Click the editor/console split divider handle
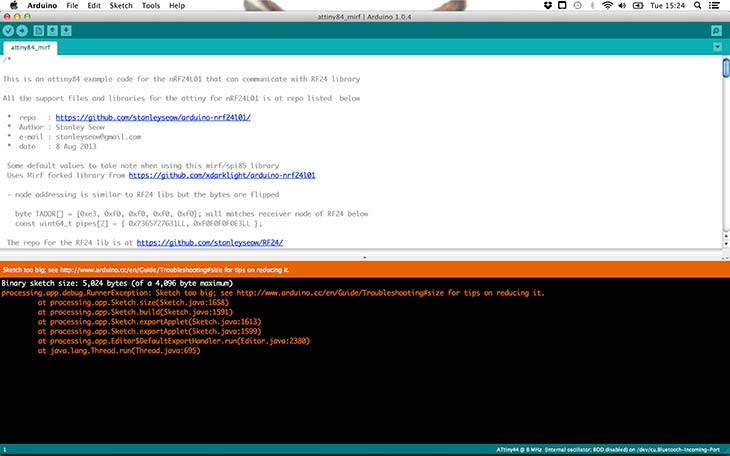 tap(365, 257)
